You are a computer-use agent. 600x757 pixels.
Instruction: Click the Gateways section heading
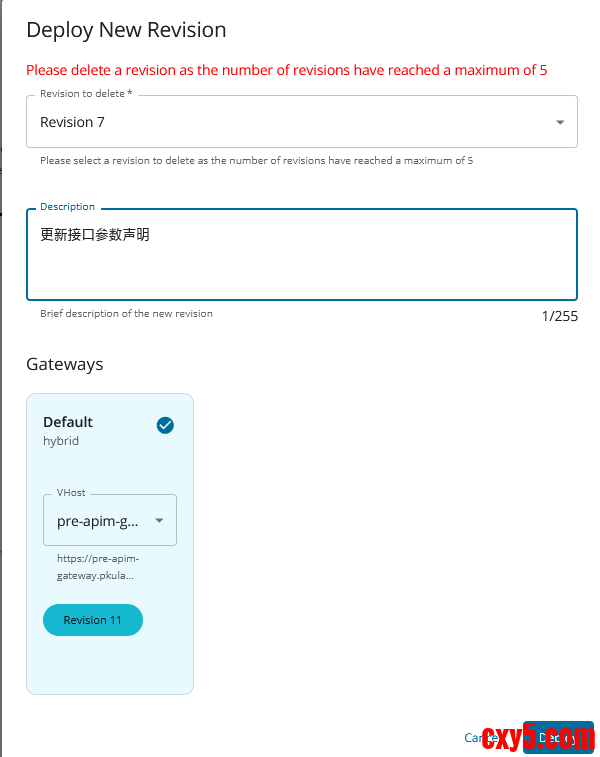point(65,364)
